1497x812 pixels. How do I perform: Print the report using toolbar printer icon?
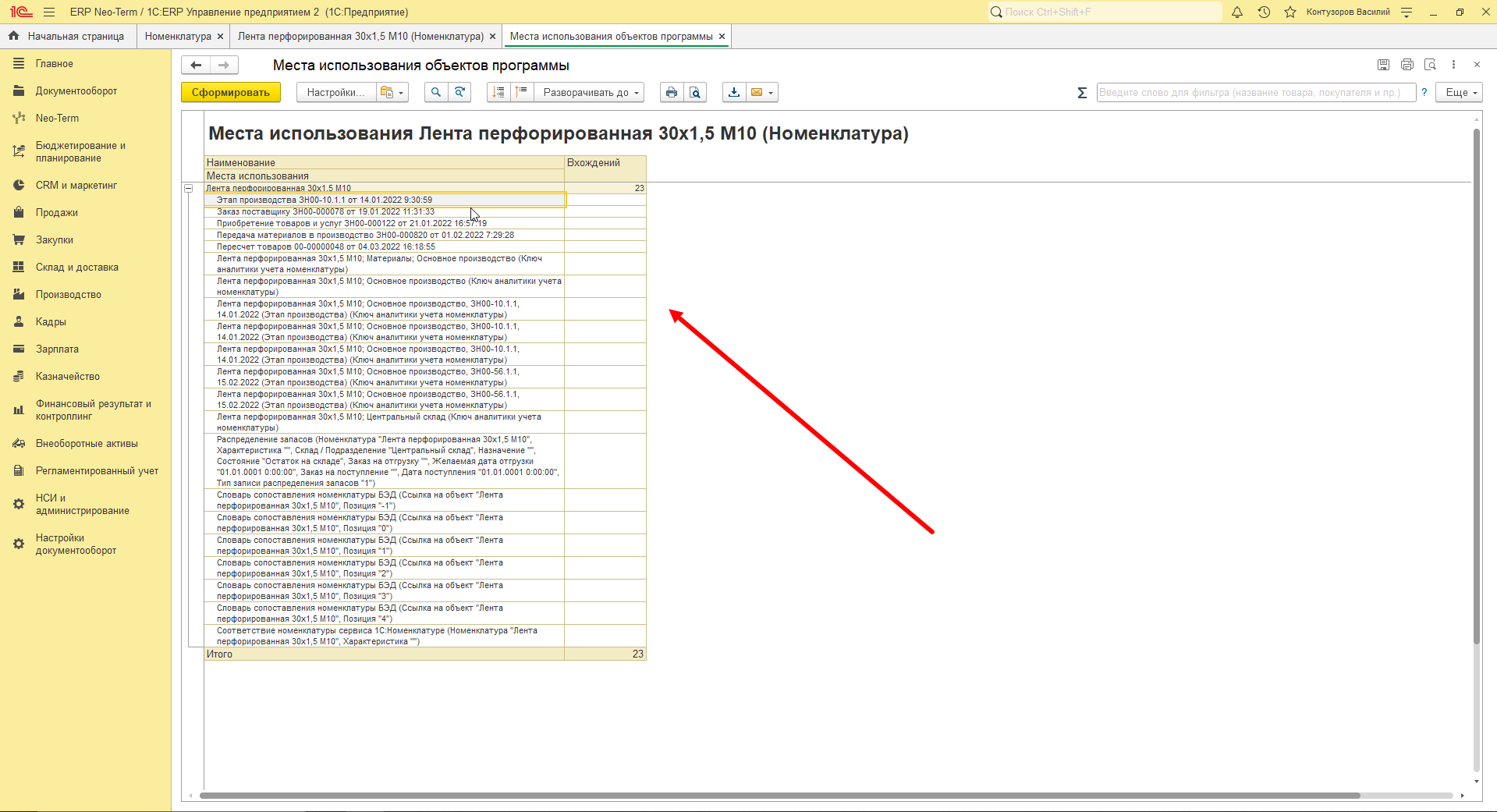click(672, 93)
